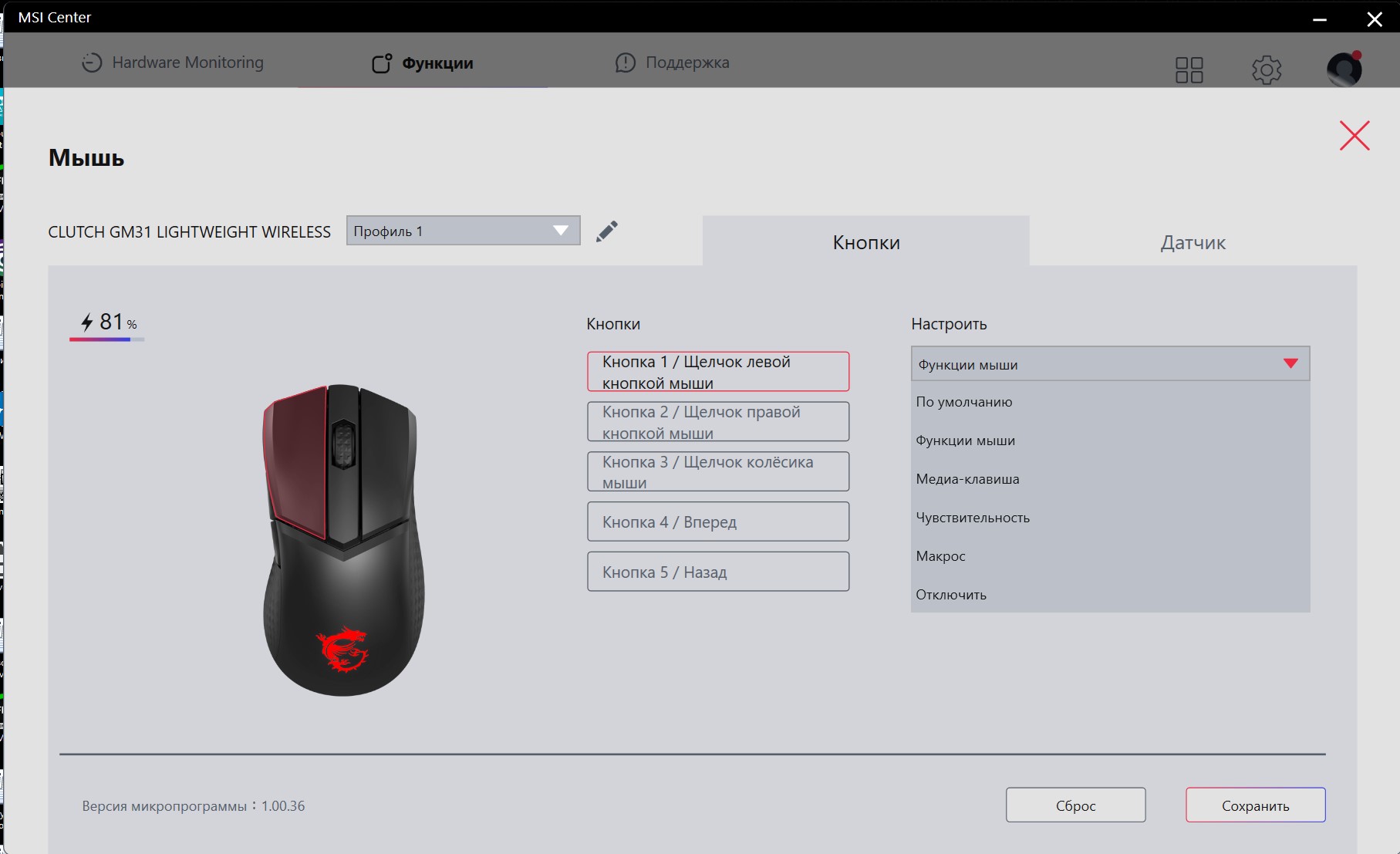Open Hardware Monitoring tab
Viewport: 1400px width, 854px height.
(173, 62)
